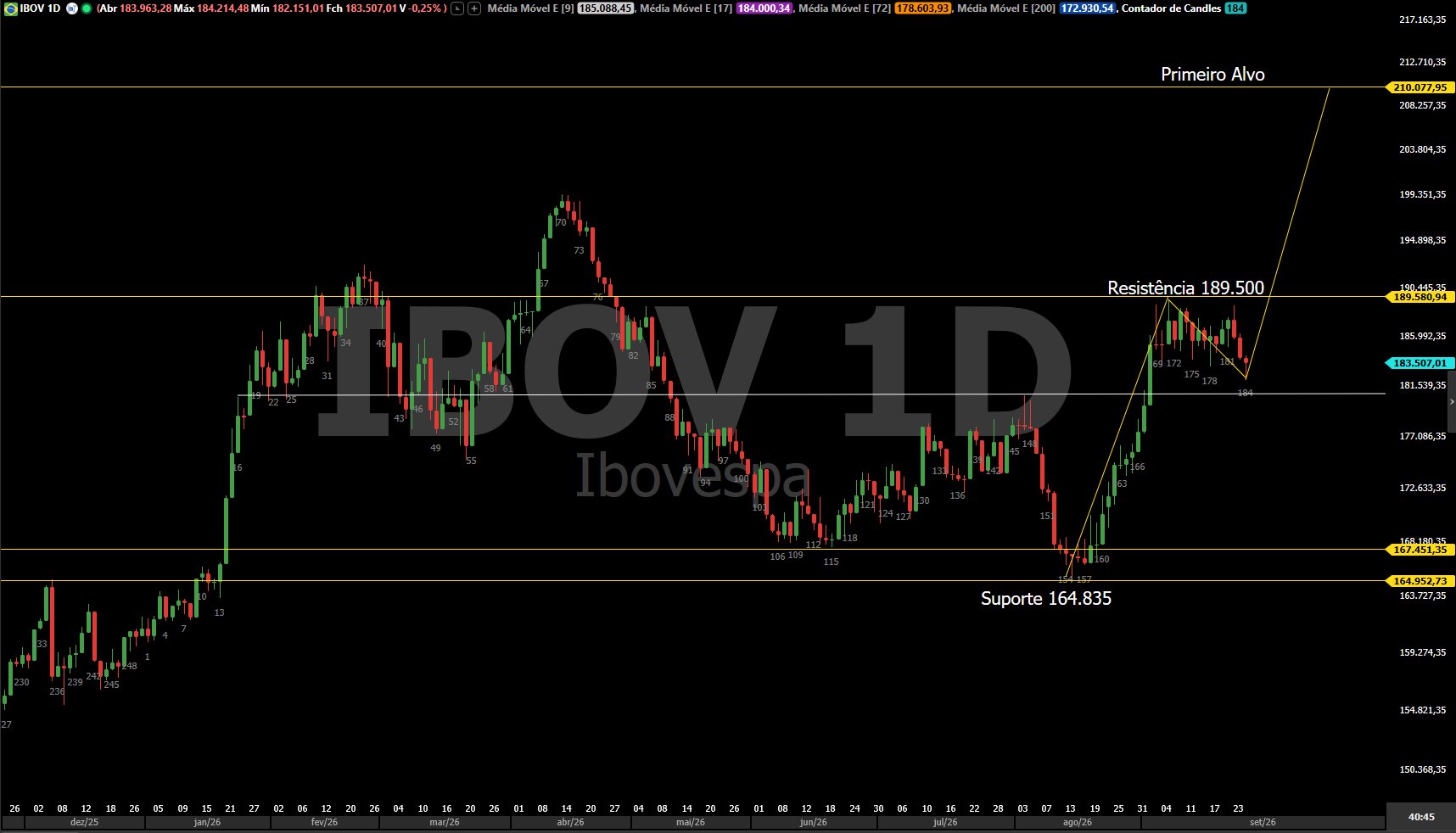This screenshot has width=1456, height=833.
Task: Click the abr/26 month on the time axis
Action: (x=570, y=823)
